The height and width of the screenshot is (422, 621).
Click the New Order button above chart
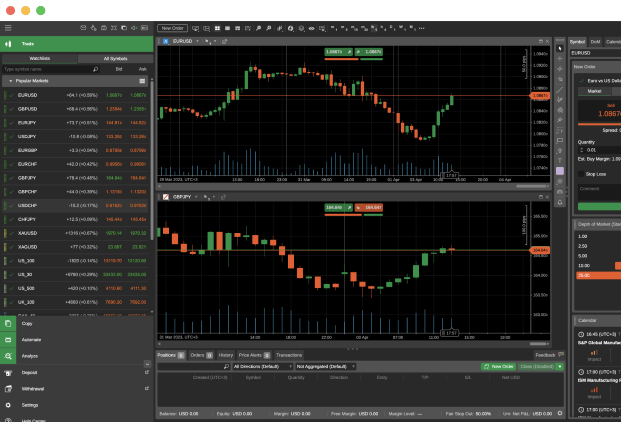[172, 29]
